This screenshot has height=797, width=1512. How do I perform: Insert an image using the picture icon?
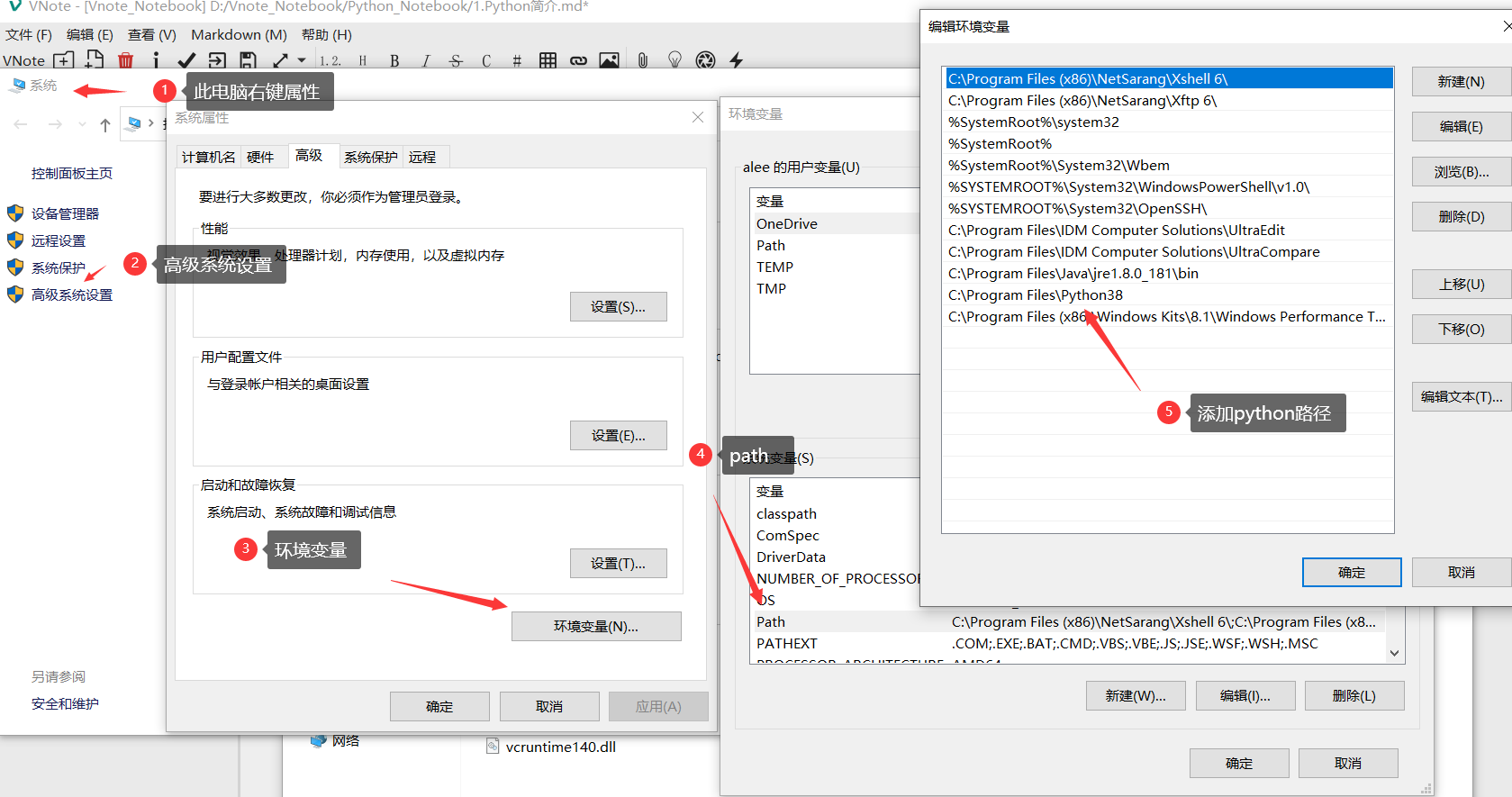click(x=610, y=60)
